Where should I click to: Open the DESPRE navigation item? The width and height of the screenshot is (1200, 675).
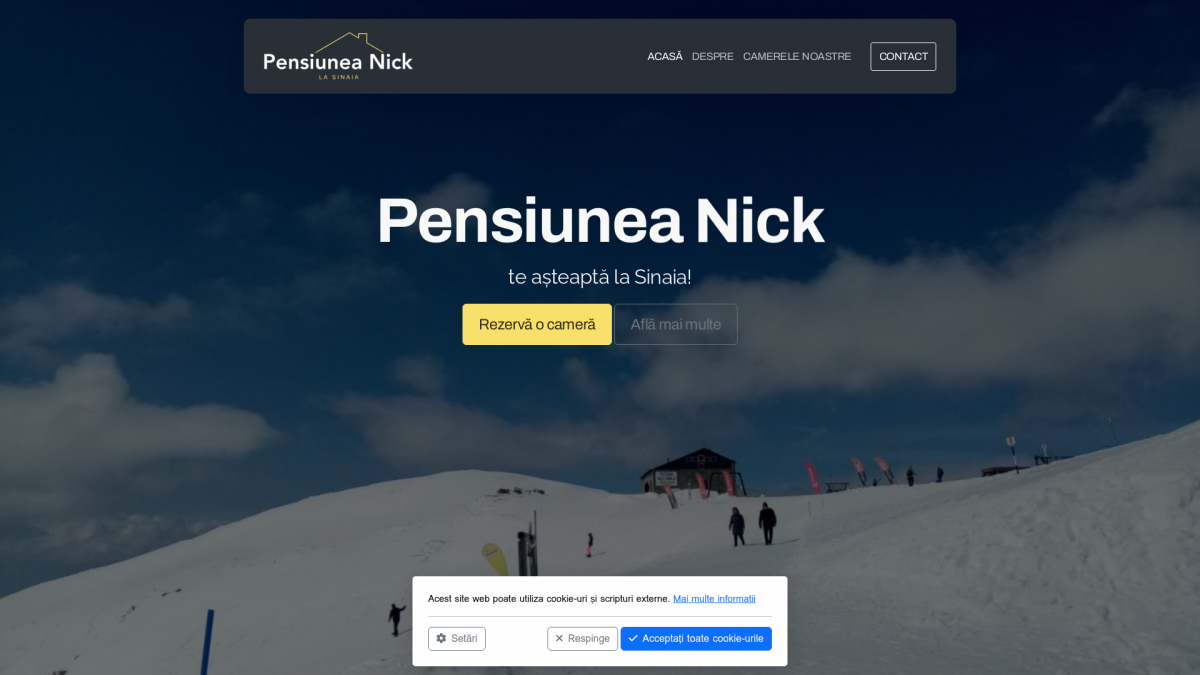click(x=713, y=56)
